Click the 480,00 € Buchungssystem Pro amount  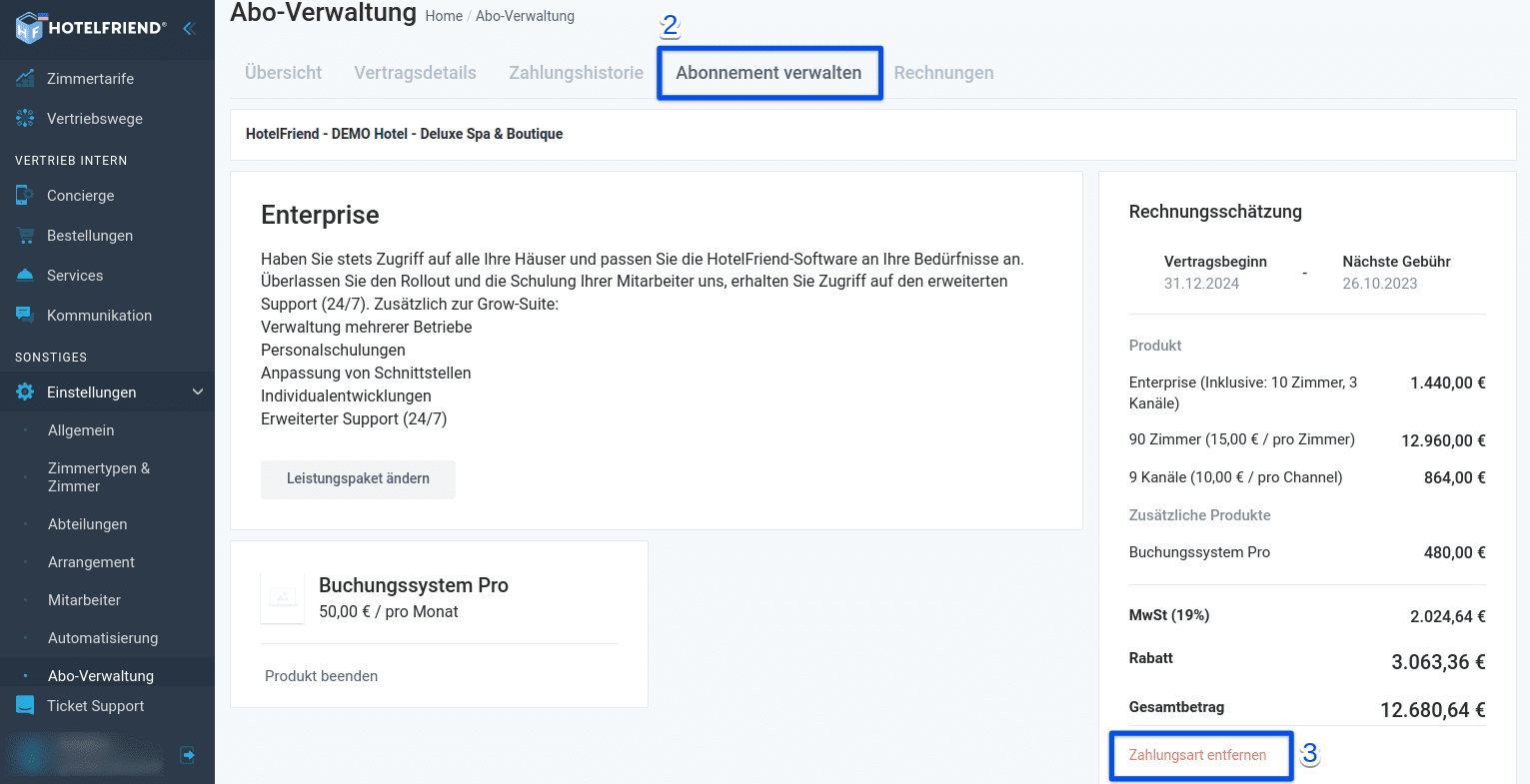coord(1455,552)
